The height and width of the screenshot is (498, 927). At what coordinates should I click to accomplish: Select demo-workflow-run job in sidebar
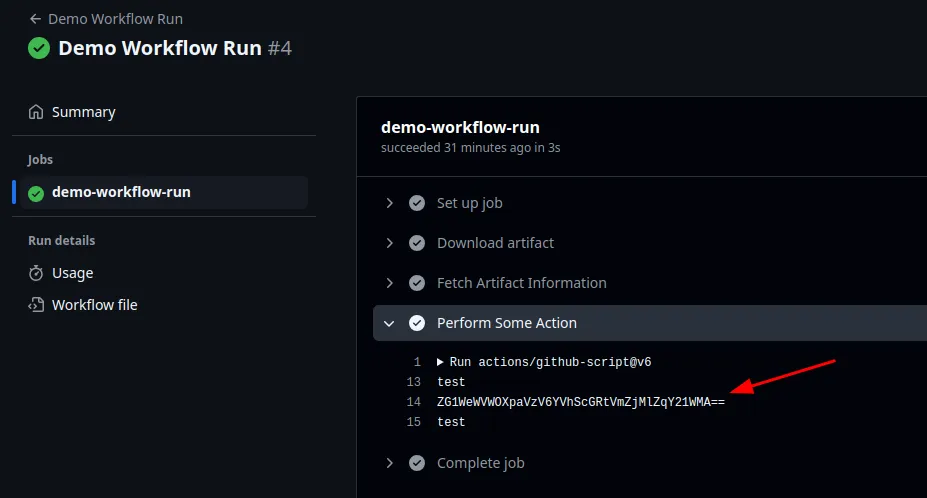coord(164,192)
